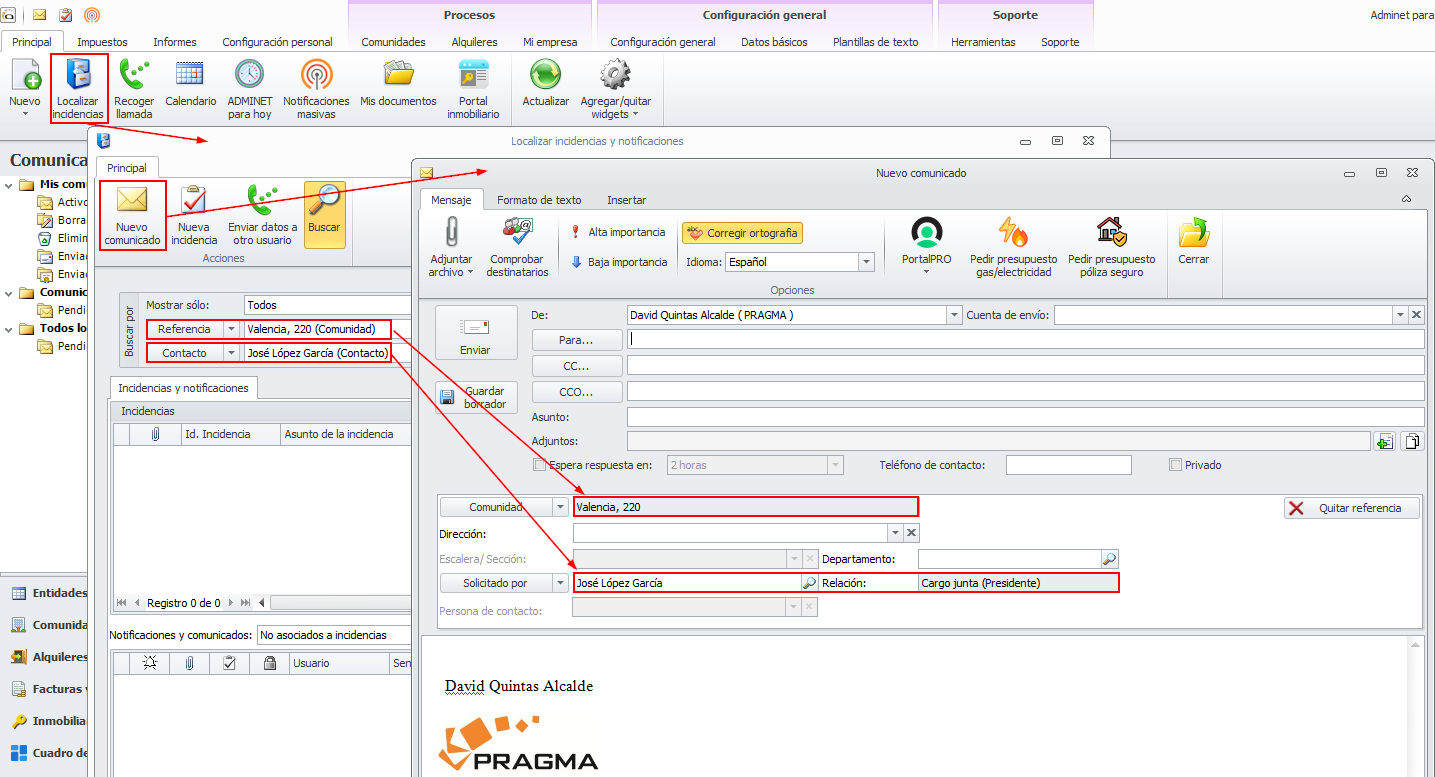Open the Idioma dropdown
1435x777 pixels.
[866, 262]
